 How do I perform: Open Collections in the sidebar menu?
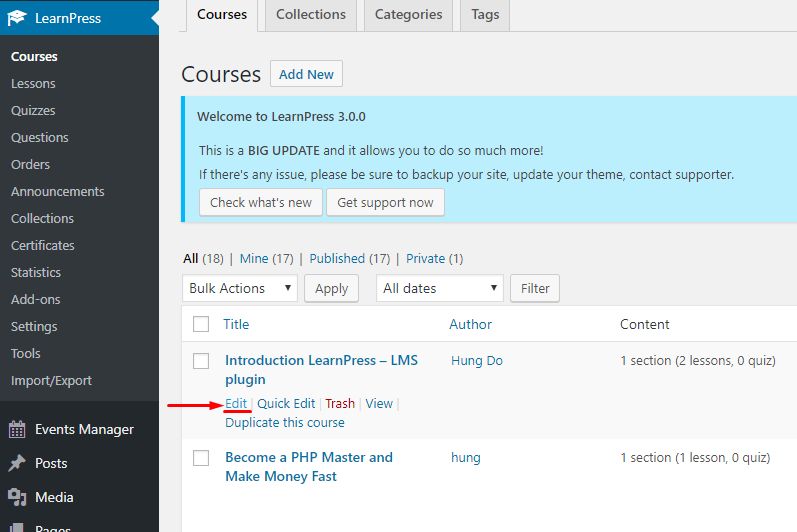(42, 218)
